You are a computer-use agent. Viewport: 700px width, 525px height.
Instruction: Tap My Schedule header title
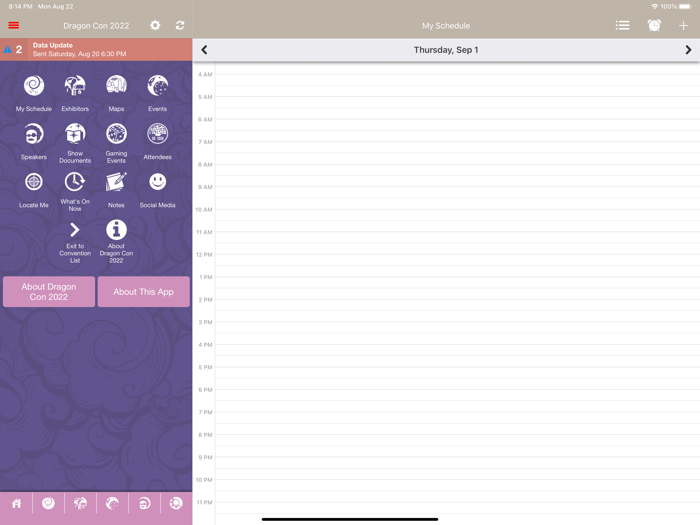(446, 26)
